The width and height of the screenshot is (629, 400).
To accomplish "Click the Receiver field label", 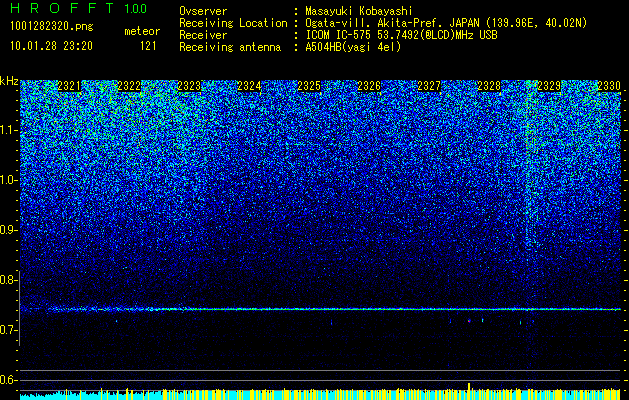I will pos(203,35).
